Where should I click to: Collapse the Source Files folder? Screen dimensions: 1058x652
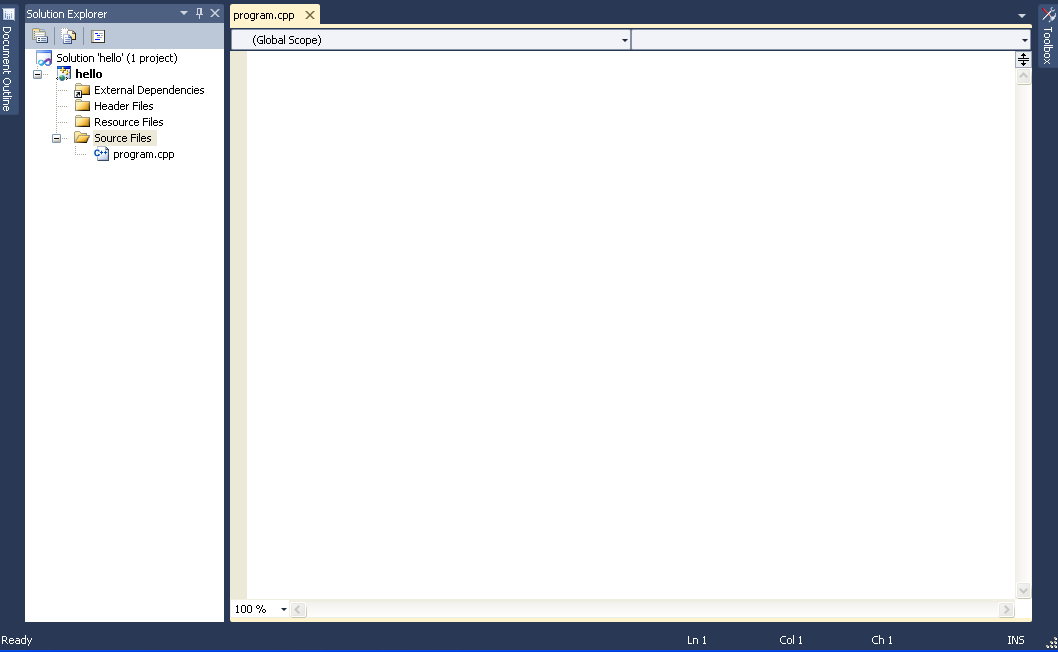pyautogui.click(x=57, y=138)
